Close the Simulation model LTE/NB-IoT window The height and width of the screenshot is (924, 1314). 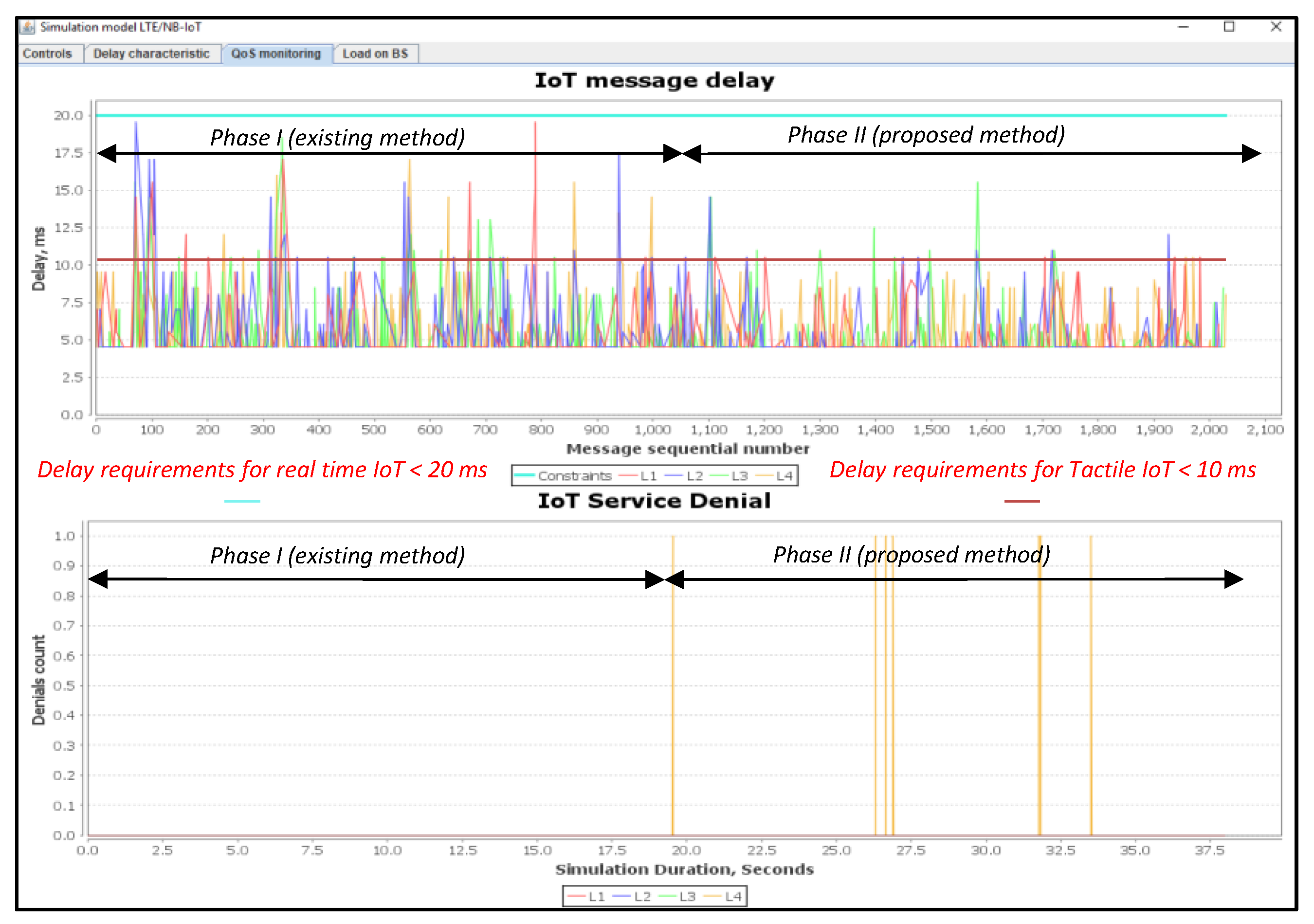[x=1277, y=27]
